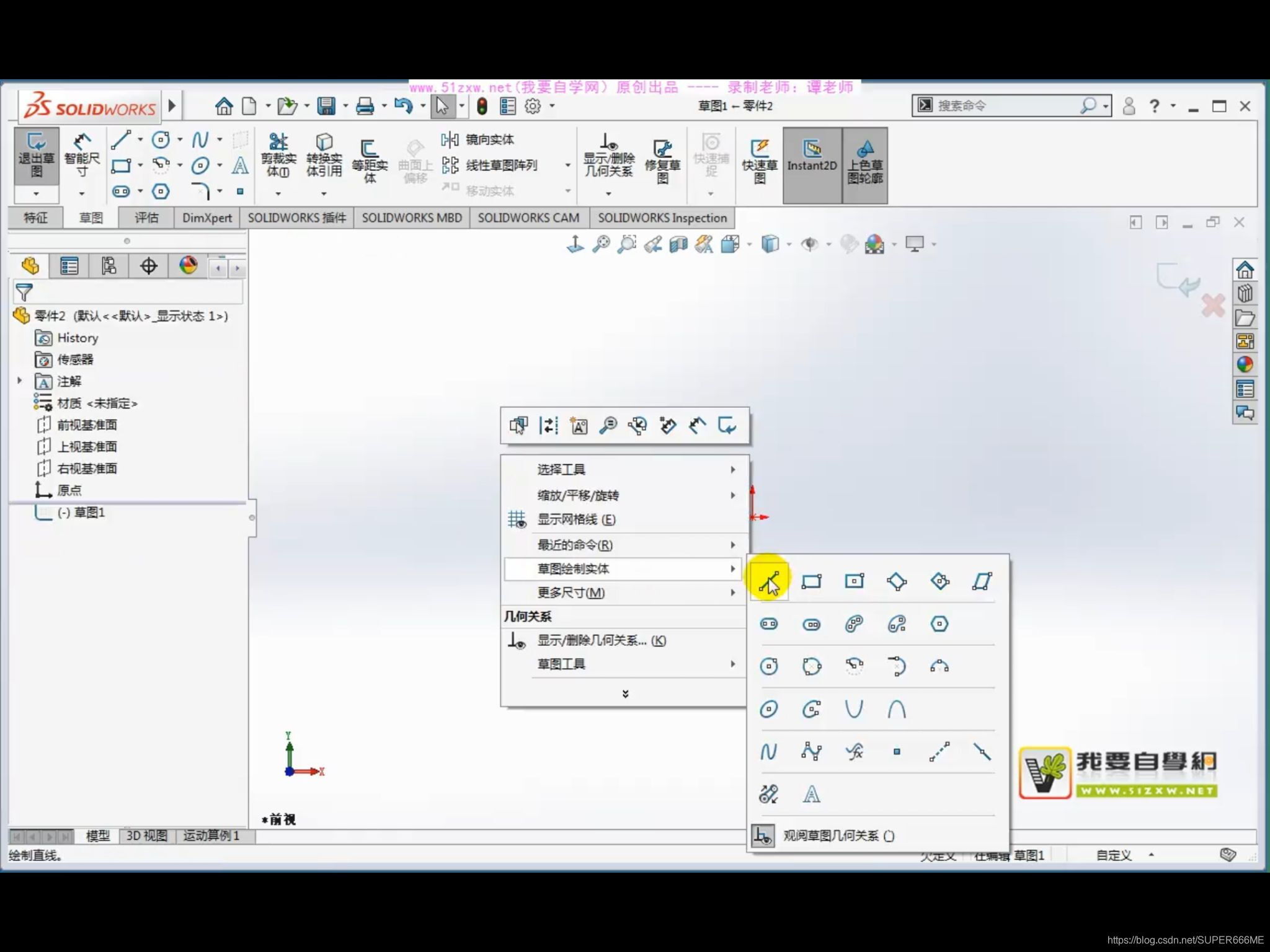Choose Centerline tool in flyout
Image resolution: width=1270 pixels, height=952 pixels.
pyautogui.click(x=939, y=752)
